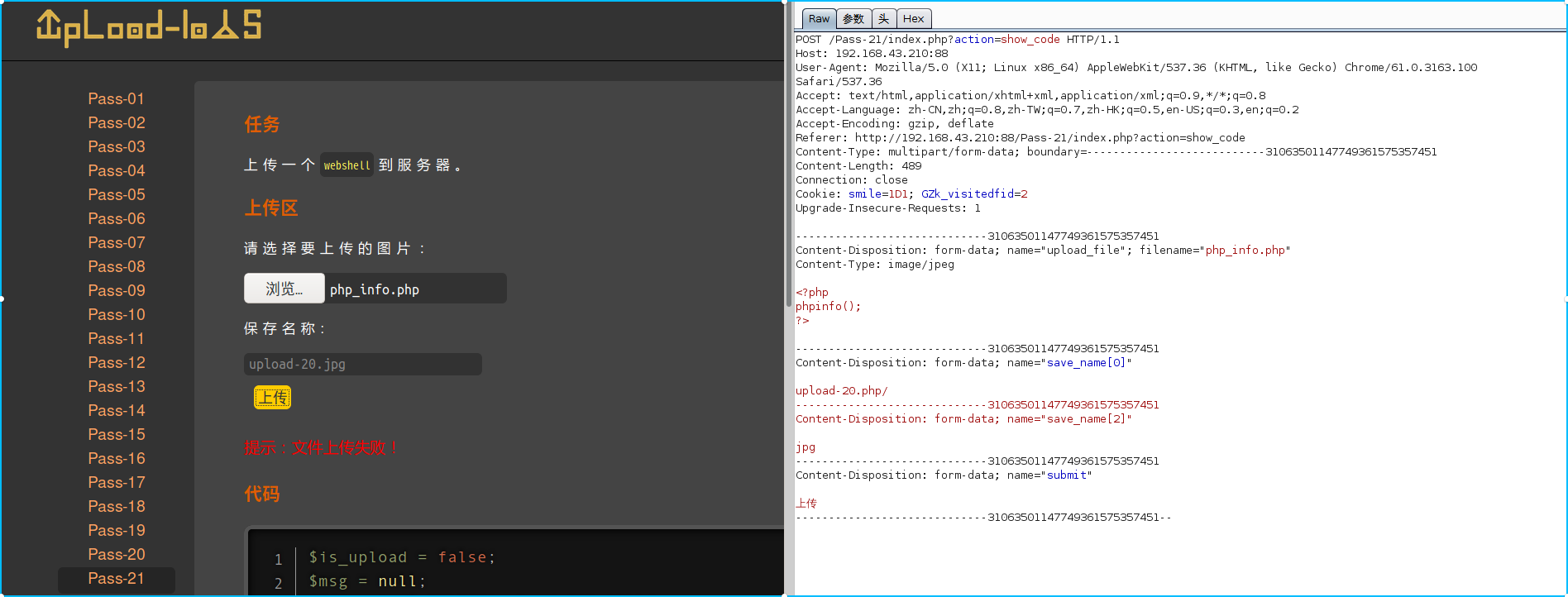
Task: Switch to the 参数 params tab
Action: [x=853, y=19]
